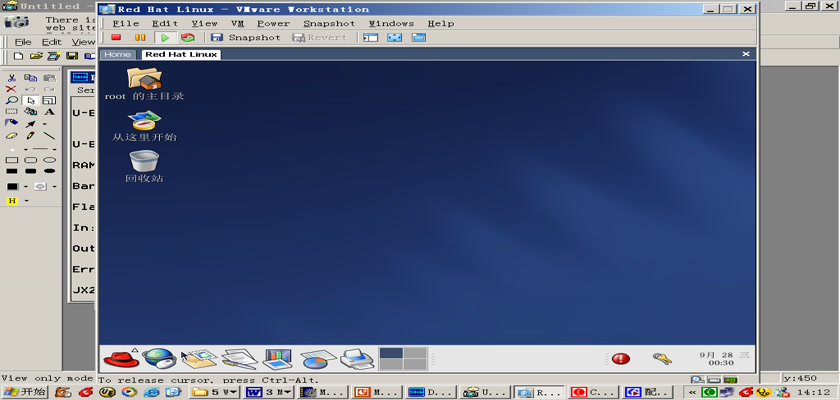The width and height of the screenshot is (840, 400).
Task: Open the VMware File menu
Action: [126, 24]
